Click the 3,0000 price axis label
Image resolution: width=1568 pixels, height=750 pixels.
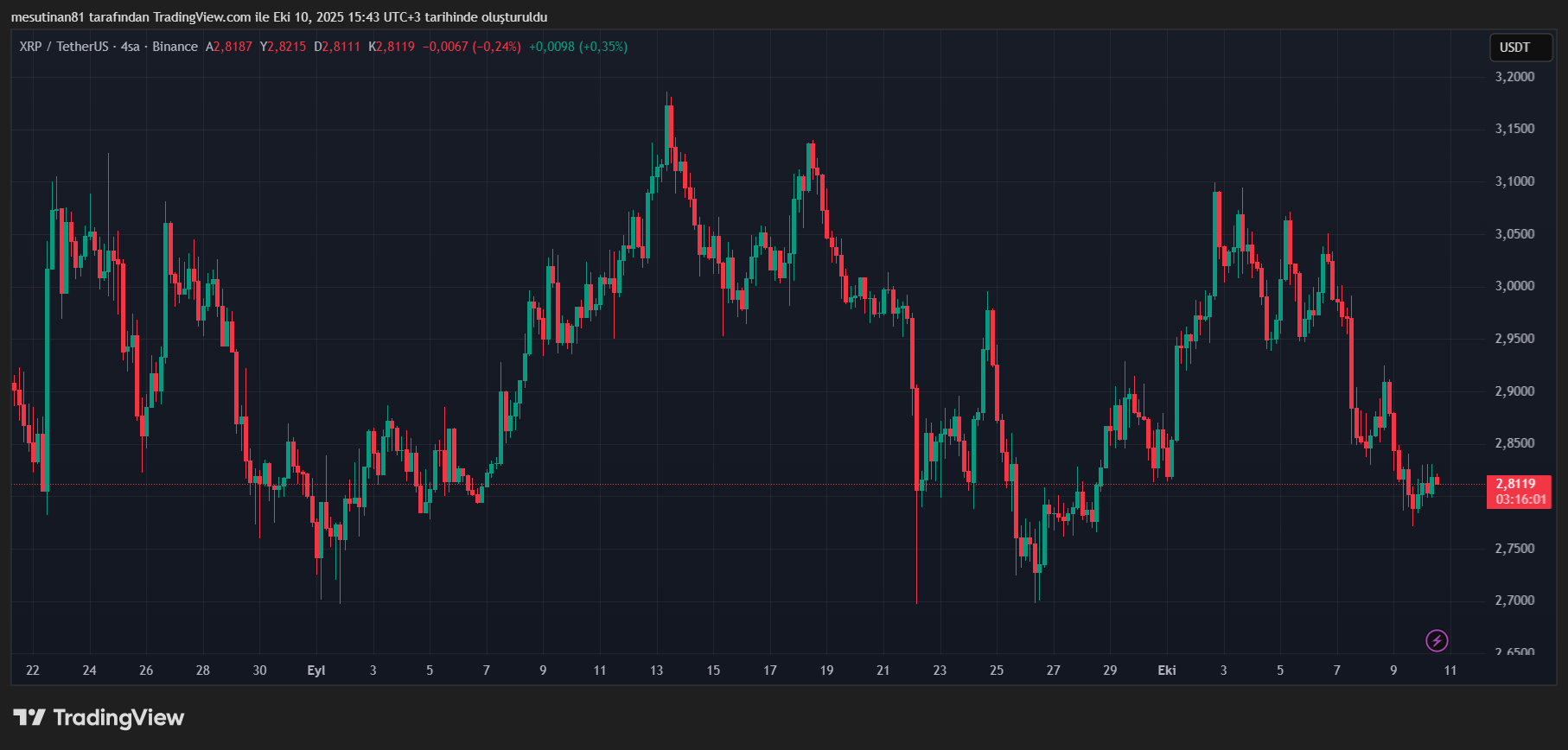coord(1514,286)
